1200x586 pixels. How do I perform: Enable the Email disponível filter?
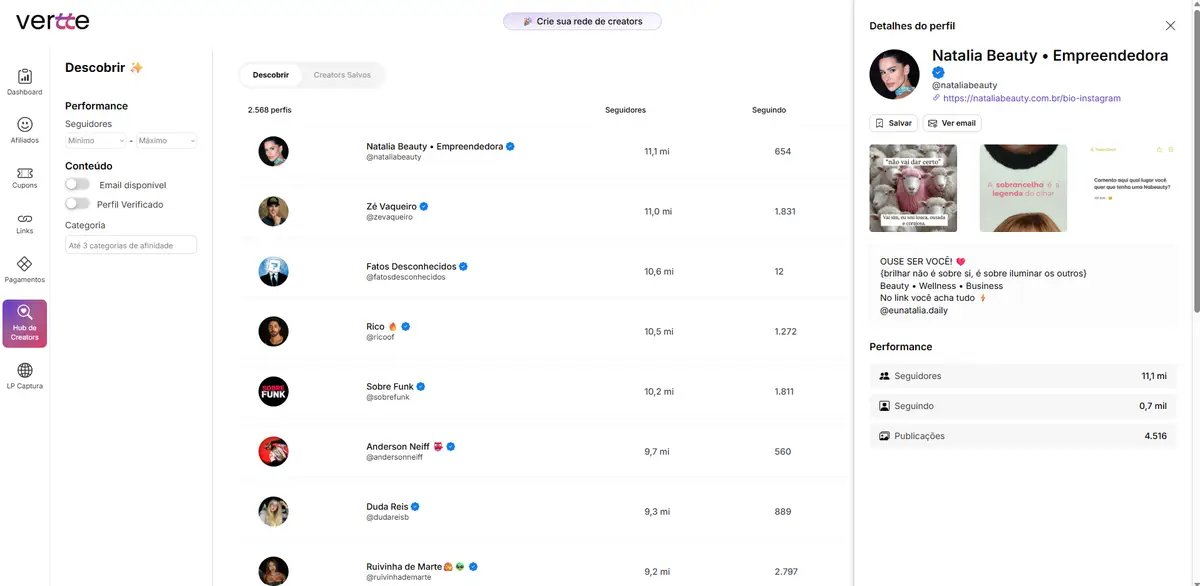coord(77,184)
